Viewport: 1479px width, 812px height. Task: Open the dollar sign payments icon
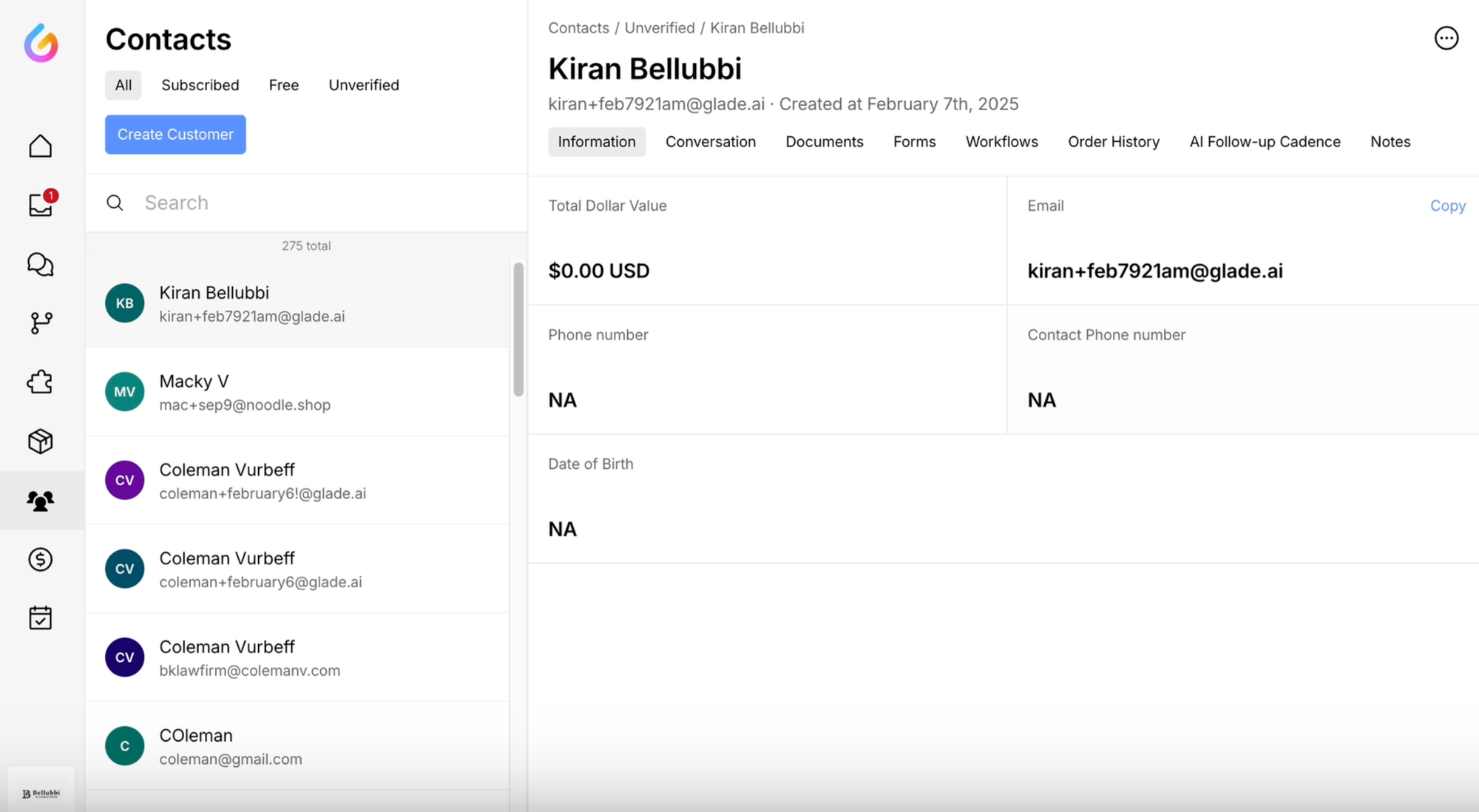[x=41, y=559]
